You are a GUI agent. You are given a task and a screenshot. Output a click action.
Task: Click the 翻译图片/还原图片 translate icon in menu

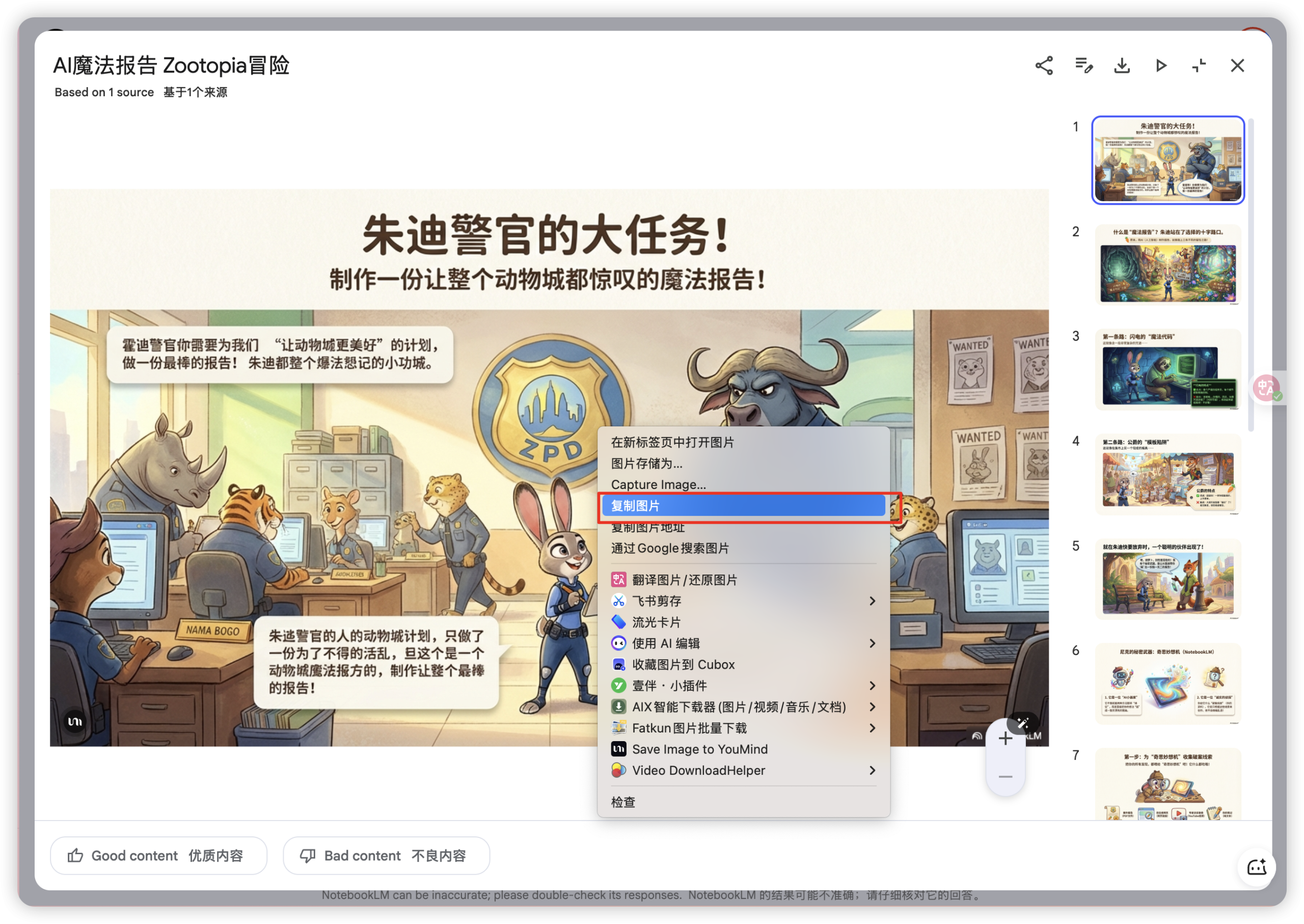(x=618, y=579)
